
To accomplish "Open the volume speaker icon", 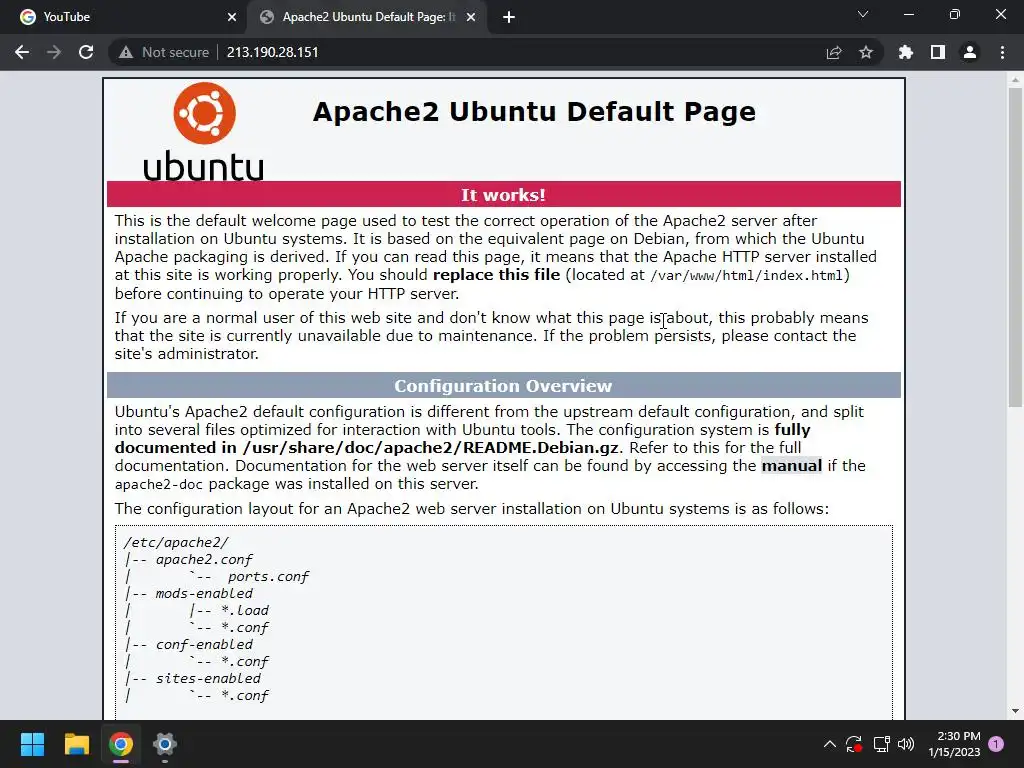I will click(906, 744).
